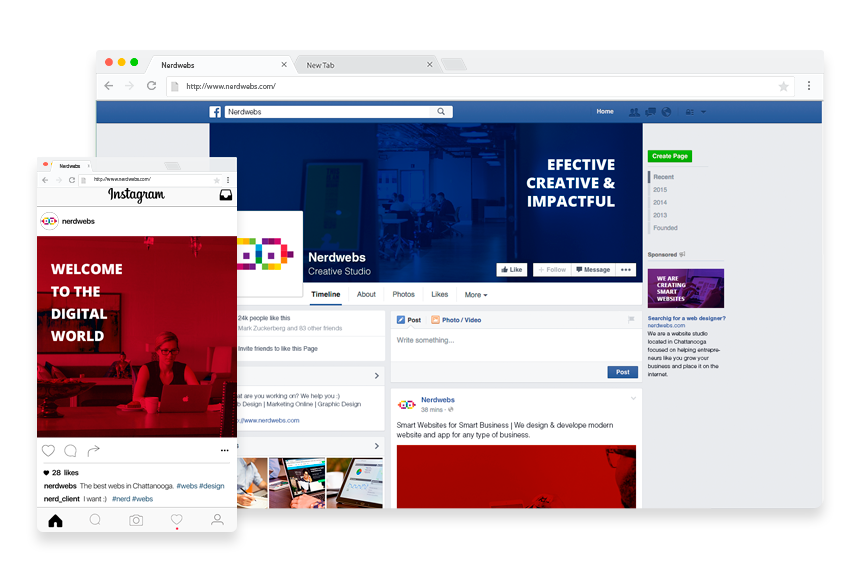
Task: Reload the page in the small Instagram browser
Action: pos(72,180)
